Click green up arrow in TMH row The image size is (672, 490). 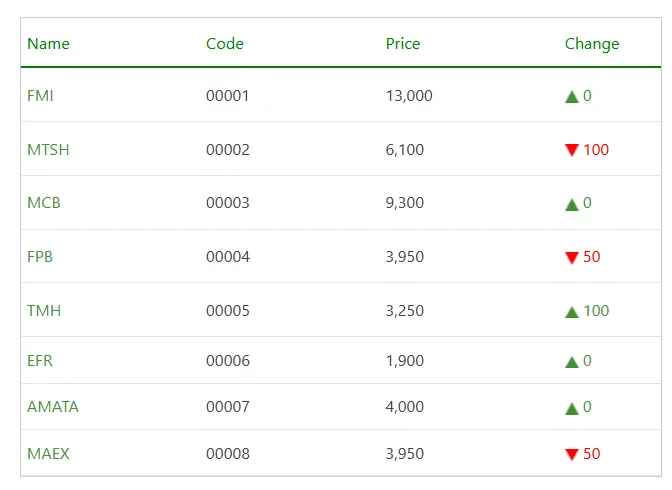[x=572, y=312]
